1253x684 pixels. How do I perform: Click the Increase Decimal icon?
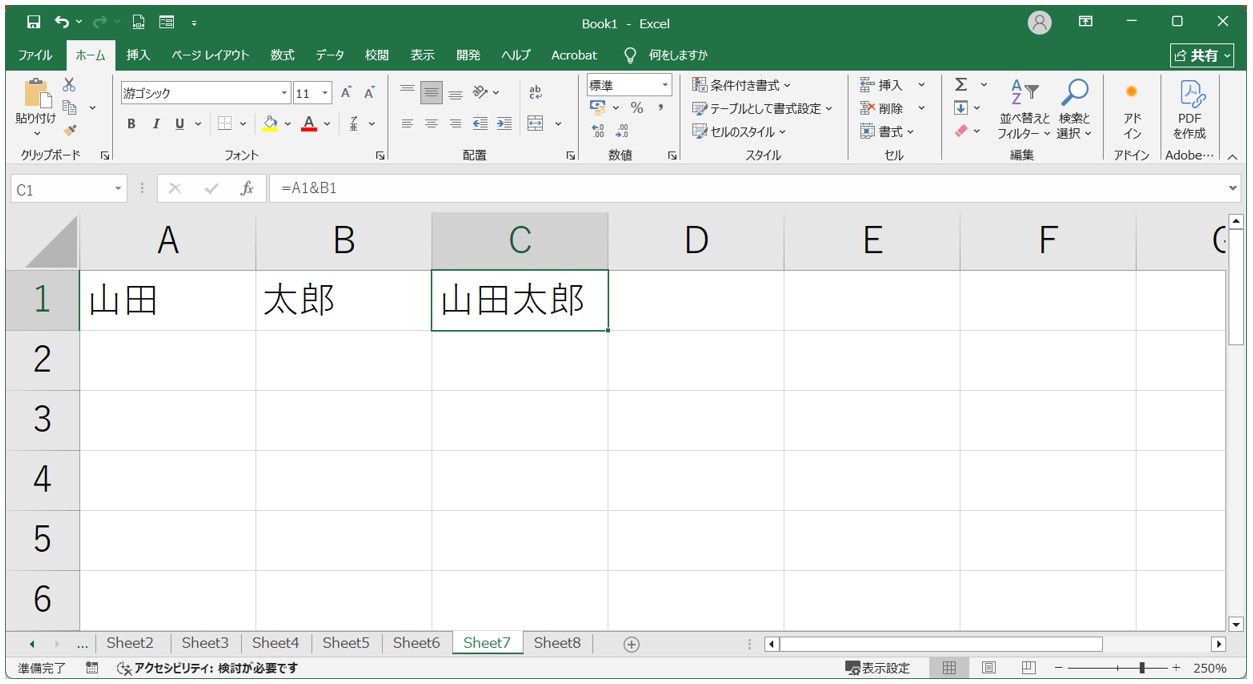click(598, 131)
